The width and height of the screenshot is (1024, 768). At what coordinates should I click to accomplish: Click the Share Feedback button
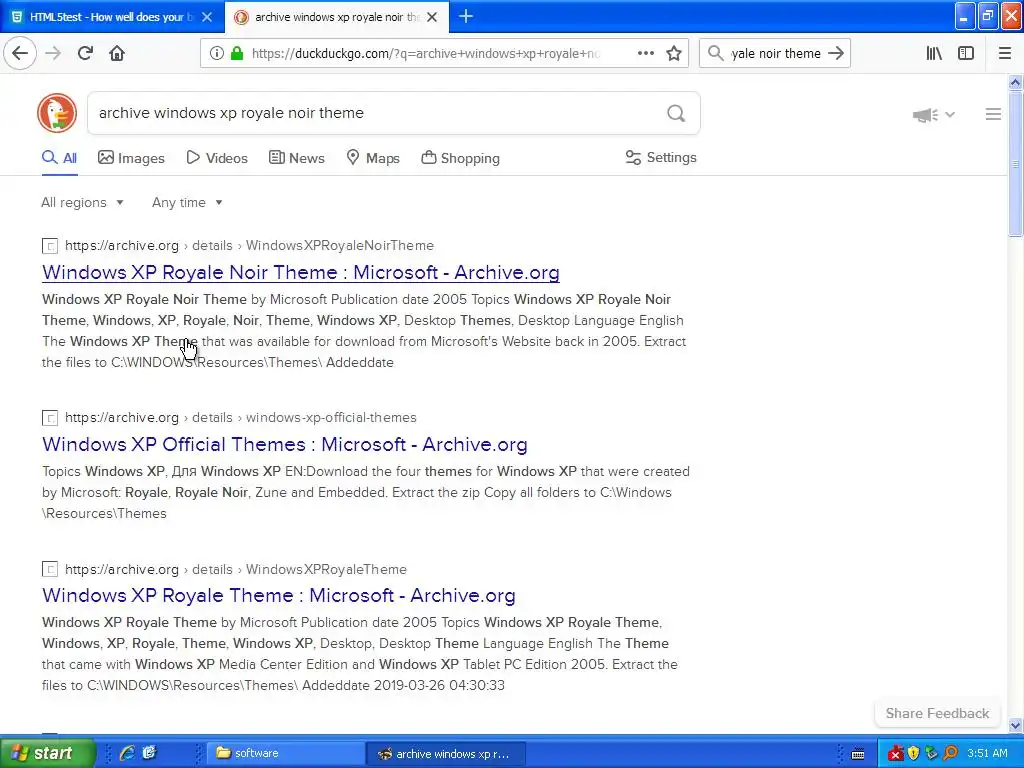coord(937,713)
